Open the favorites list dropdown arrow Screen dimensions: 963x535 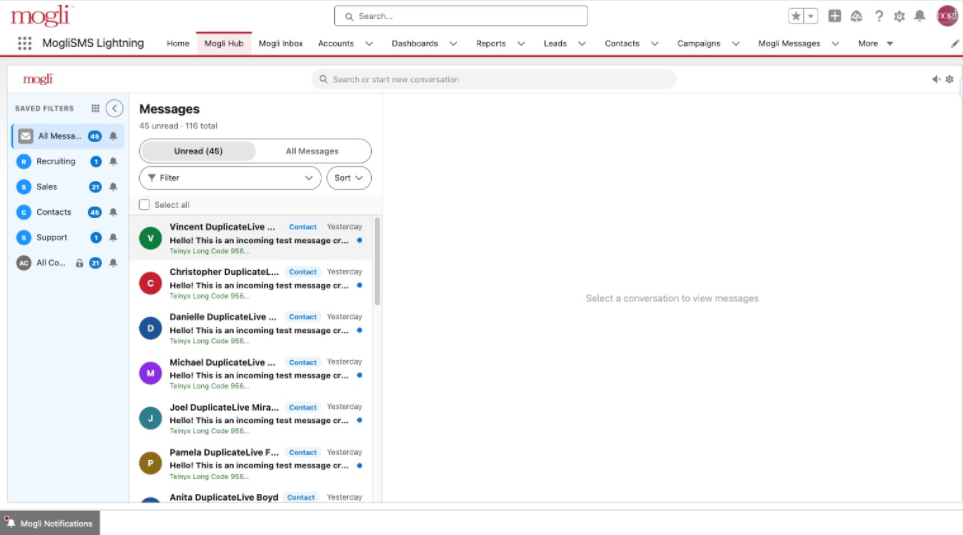pos(811,16)
